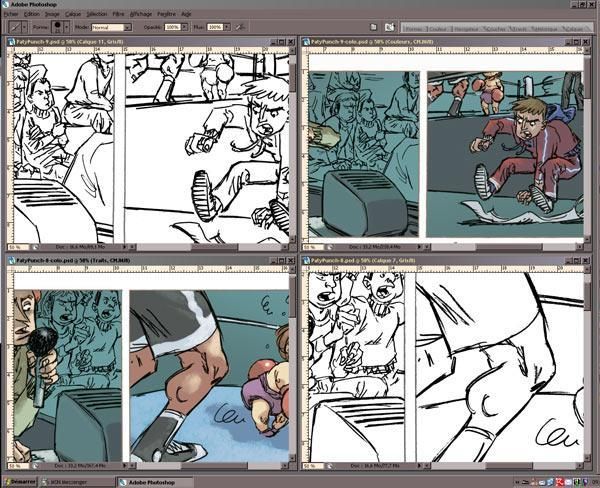Screen dimensions: 600x488
Task: Open the brush tool preset picker icon
Action: [16, 27]
